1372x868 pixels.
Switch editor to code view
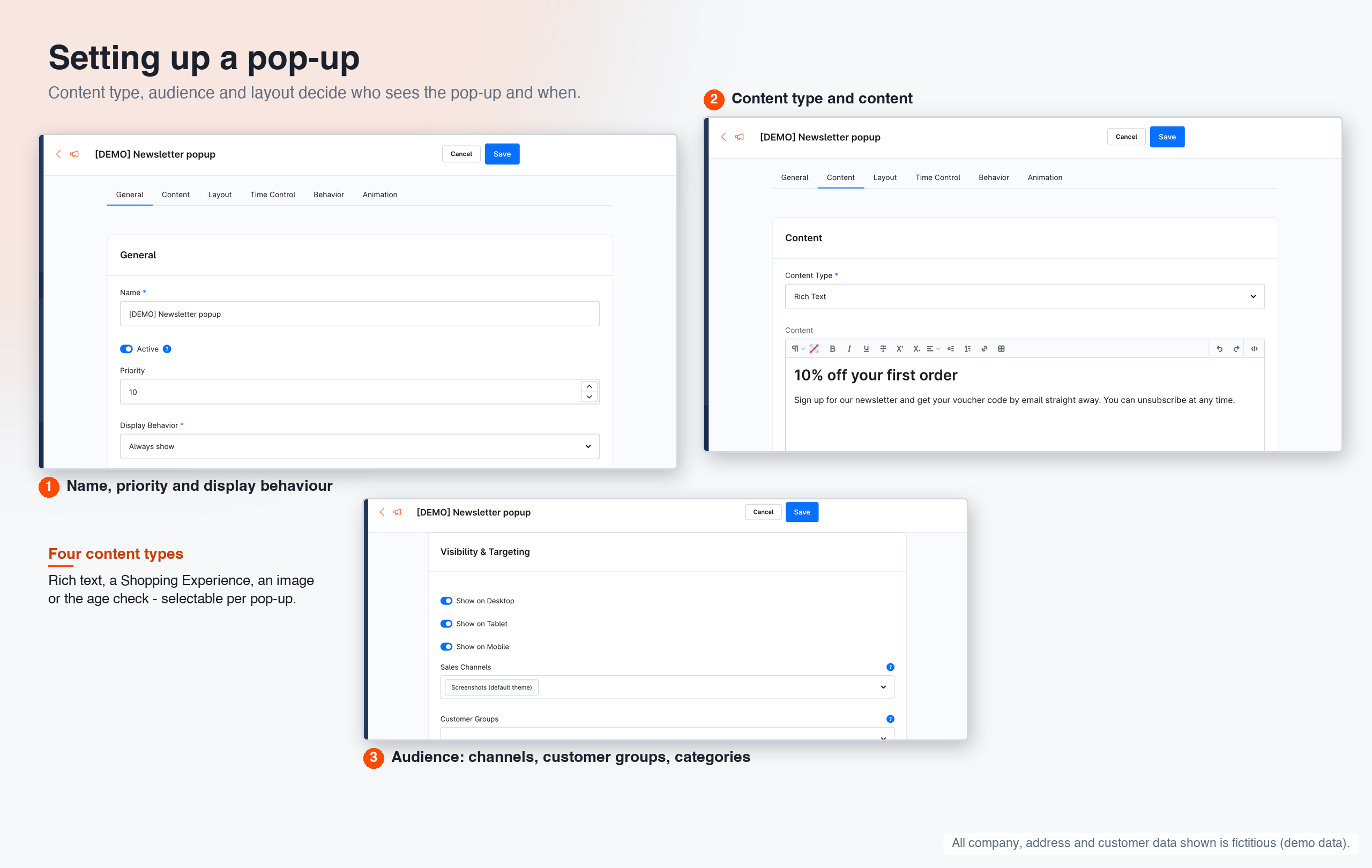click(x=1254, y=349)
